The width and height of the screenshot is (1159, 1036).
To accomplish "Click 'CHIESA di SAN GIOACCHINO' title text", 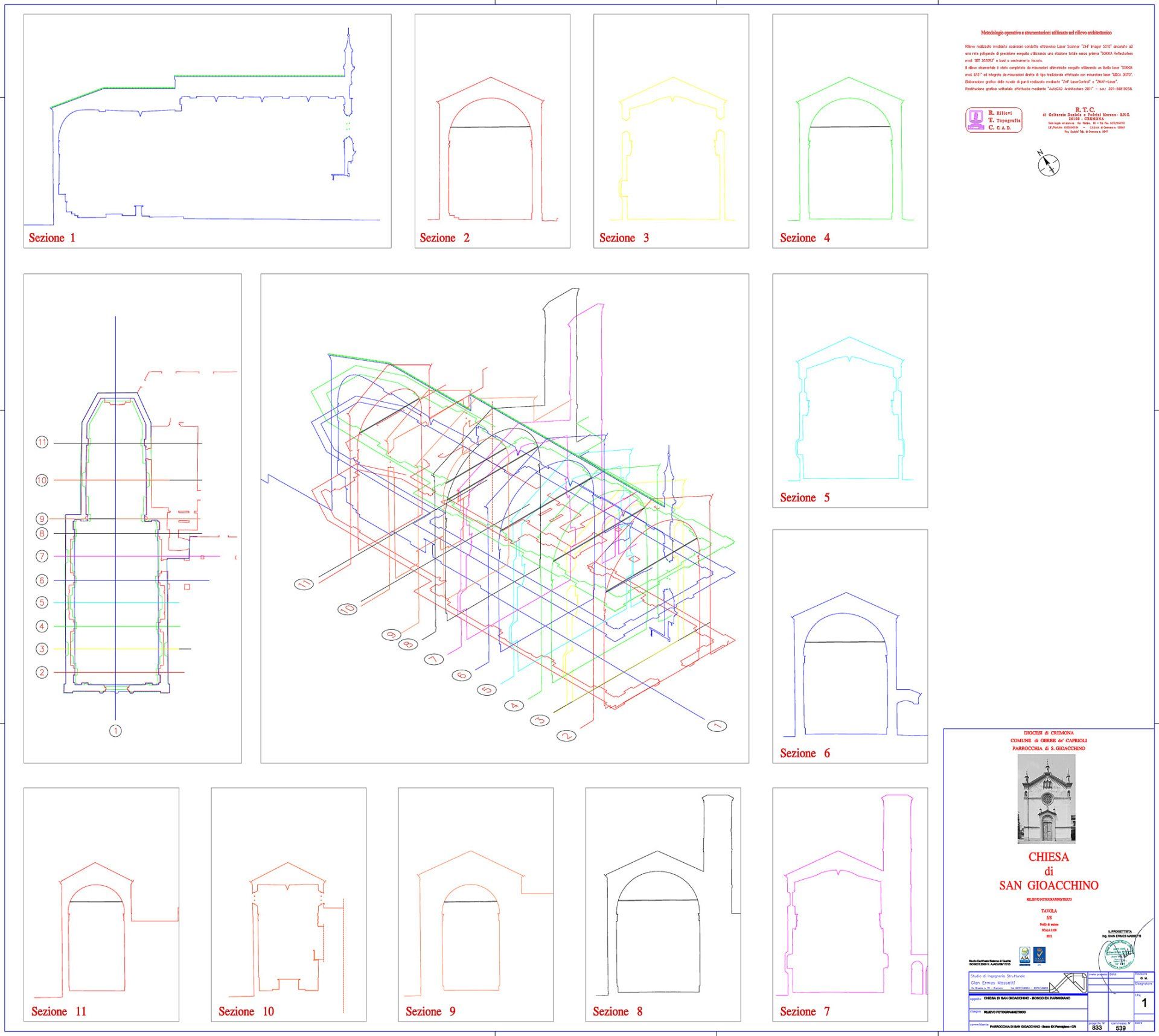I will 1049,871.
